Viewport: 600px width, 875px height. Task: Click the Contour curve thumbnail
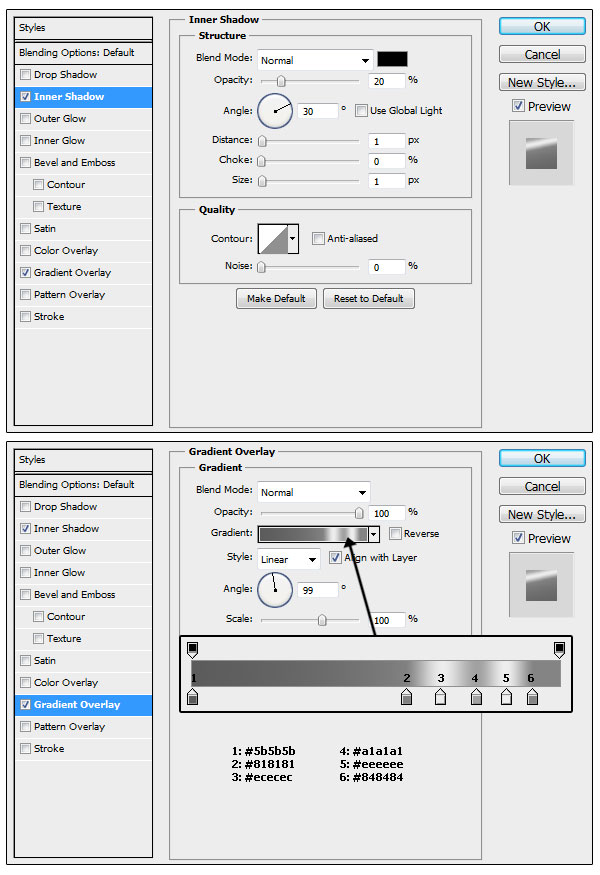(x=273, y=238)
